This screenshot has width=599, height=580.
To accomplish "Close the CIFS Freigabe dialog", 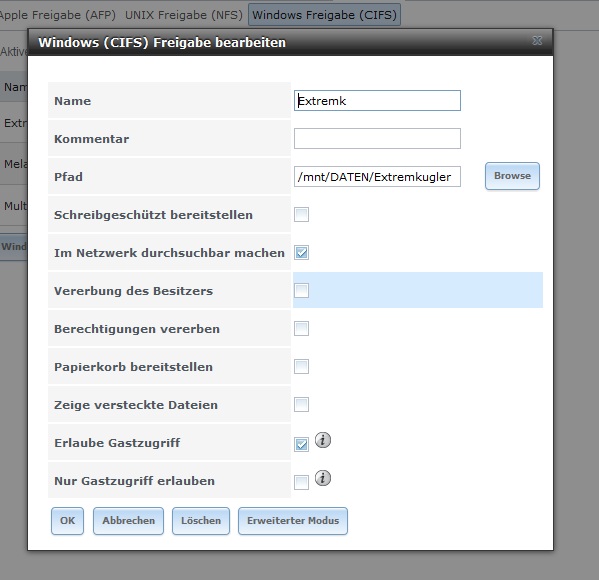I will [x=537, y=41].
